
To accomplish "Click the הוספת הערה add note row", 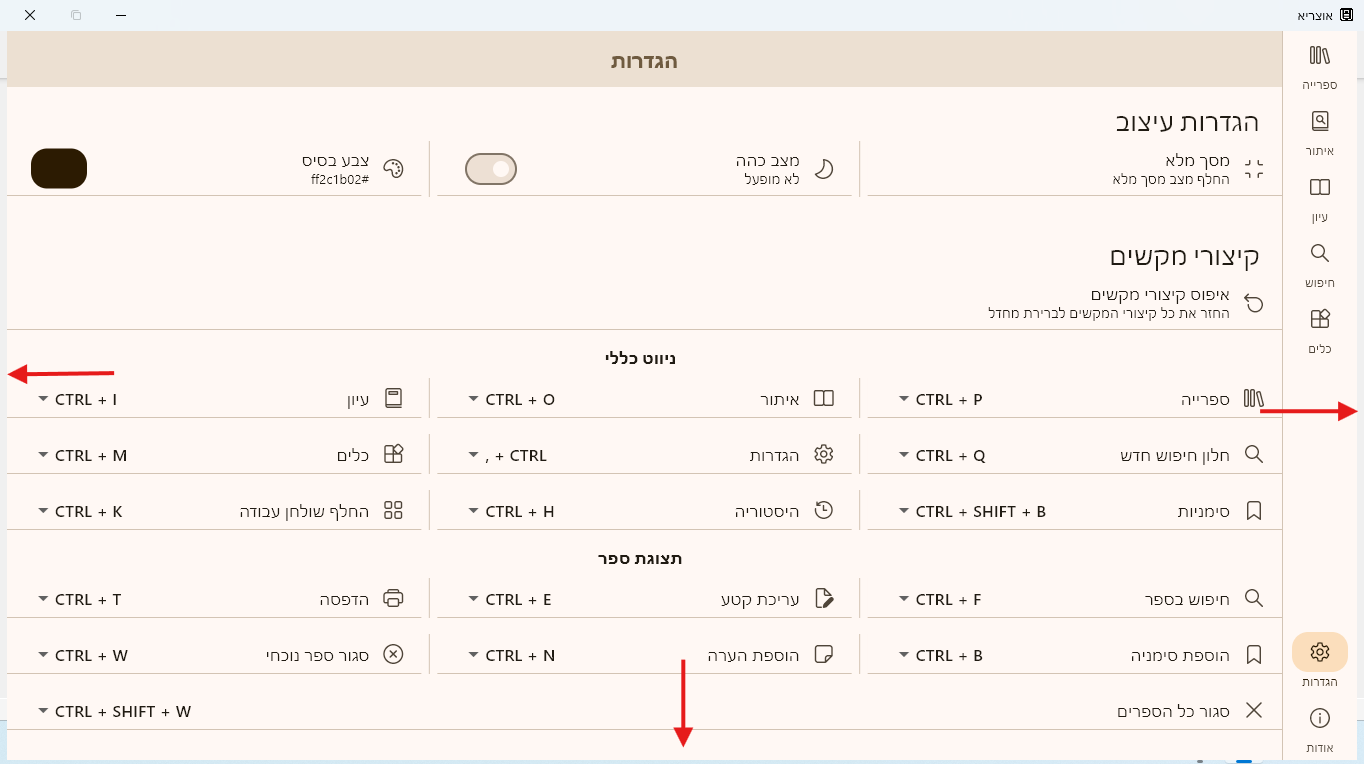I will pyautogui.click(x=752, y=655).
